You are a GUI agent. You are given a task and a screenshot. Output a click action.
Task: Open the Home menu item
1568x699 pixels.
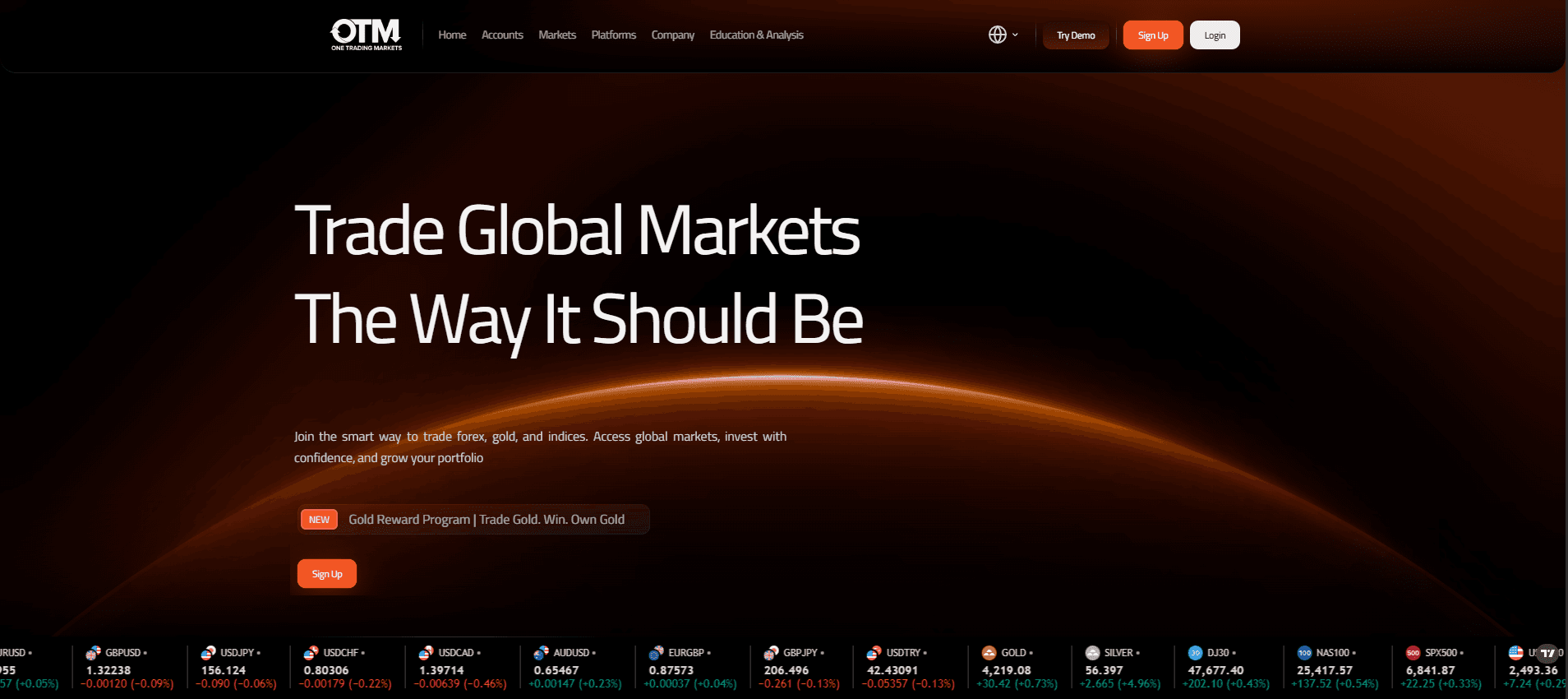[x=452, y=35]
